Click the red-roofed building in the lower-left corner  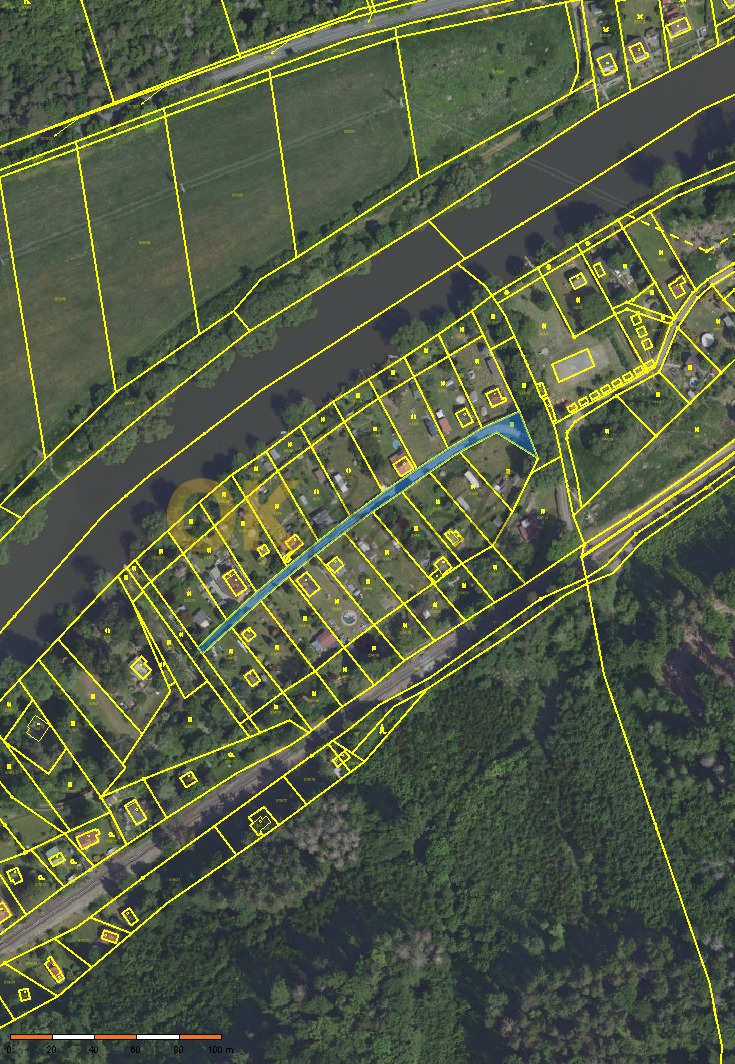click(88, 838)
